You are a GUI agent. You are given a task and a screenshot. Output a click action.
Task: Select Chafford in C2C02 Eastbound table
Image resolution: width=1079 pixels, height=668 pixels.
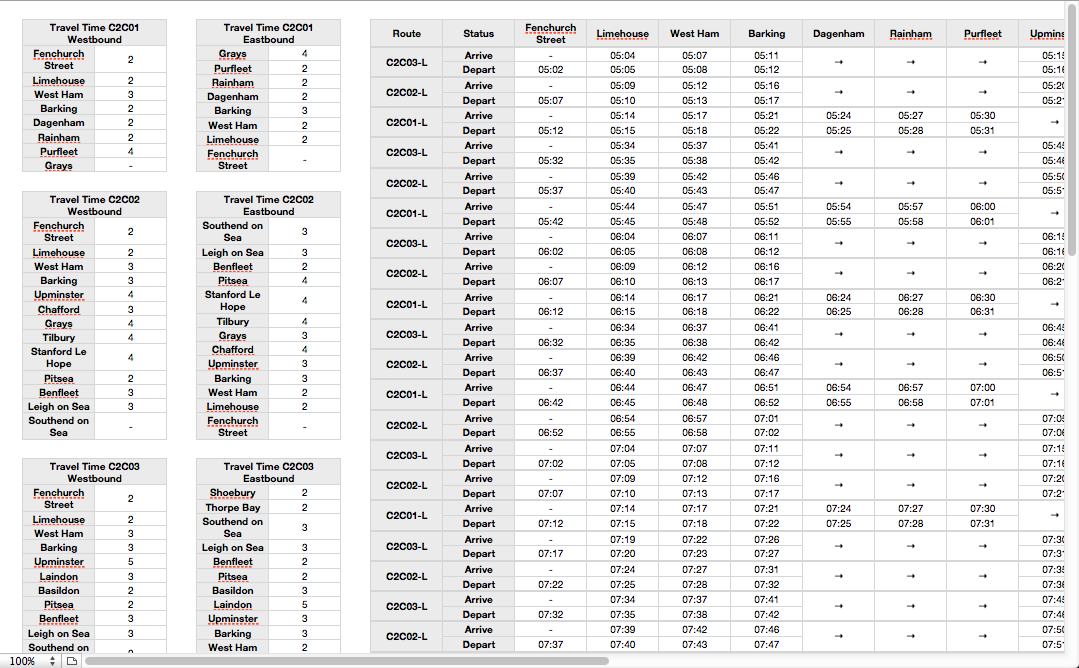(x=233, y=349)
